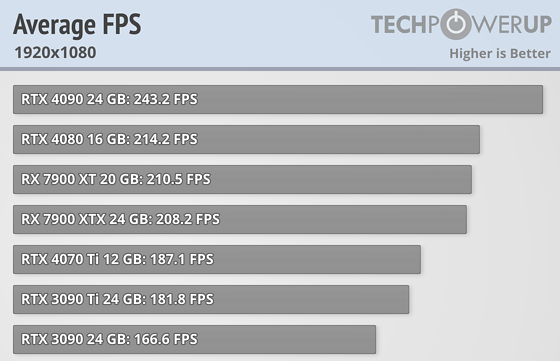Click the 210.5 FPS value label
560x361 pixels.
pyautogui.click(x=179, y=179)
